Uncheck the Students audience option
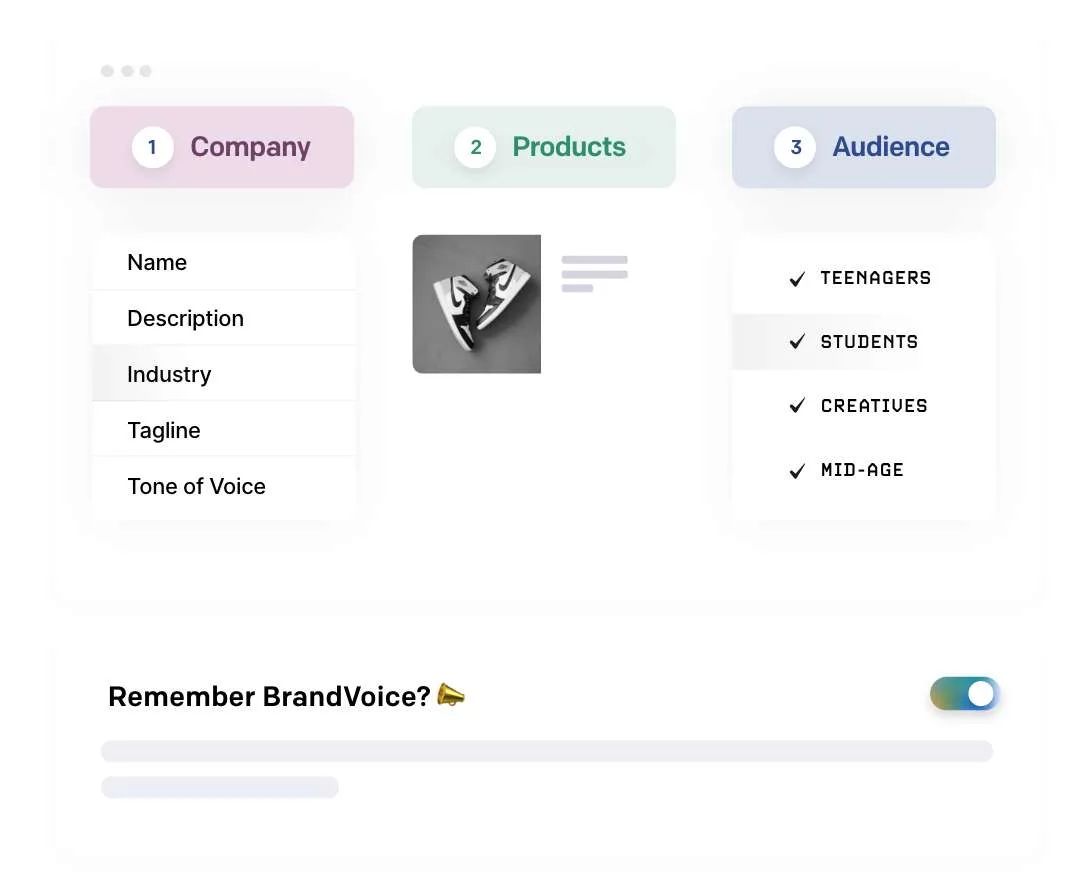Screen dimensions: 1086x896 click(x=797, y=342)
